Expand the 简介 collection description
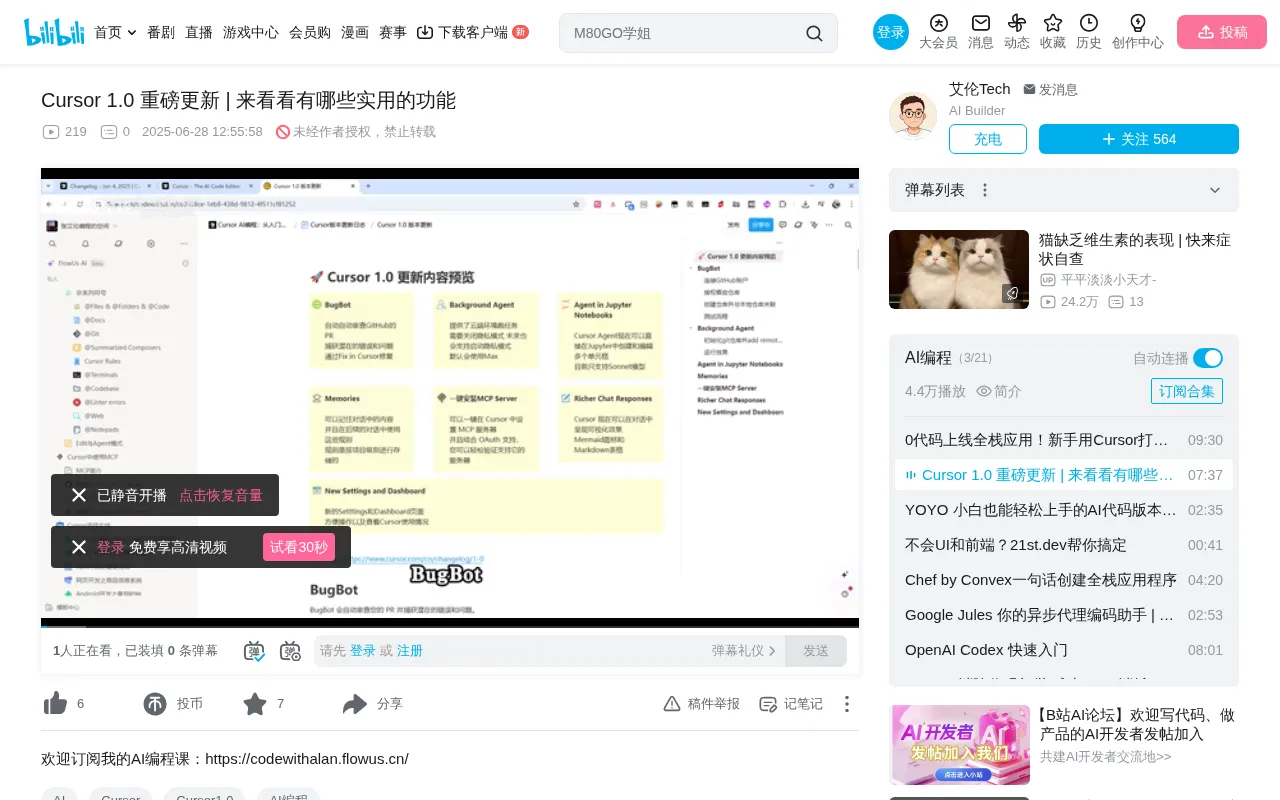 [x=999, y=391]
